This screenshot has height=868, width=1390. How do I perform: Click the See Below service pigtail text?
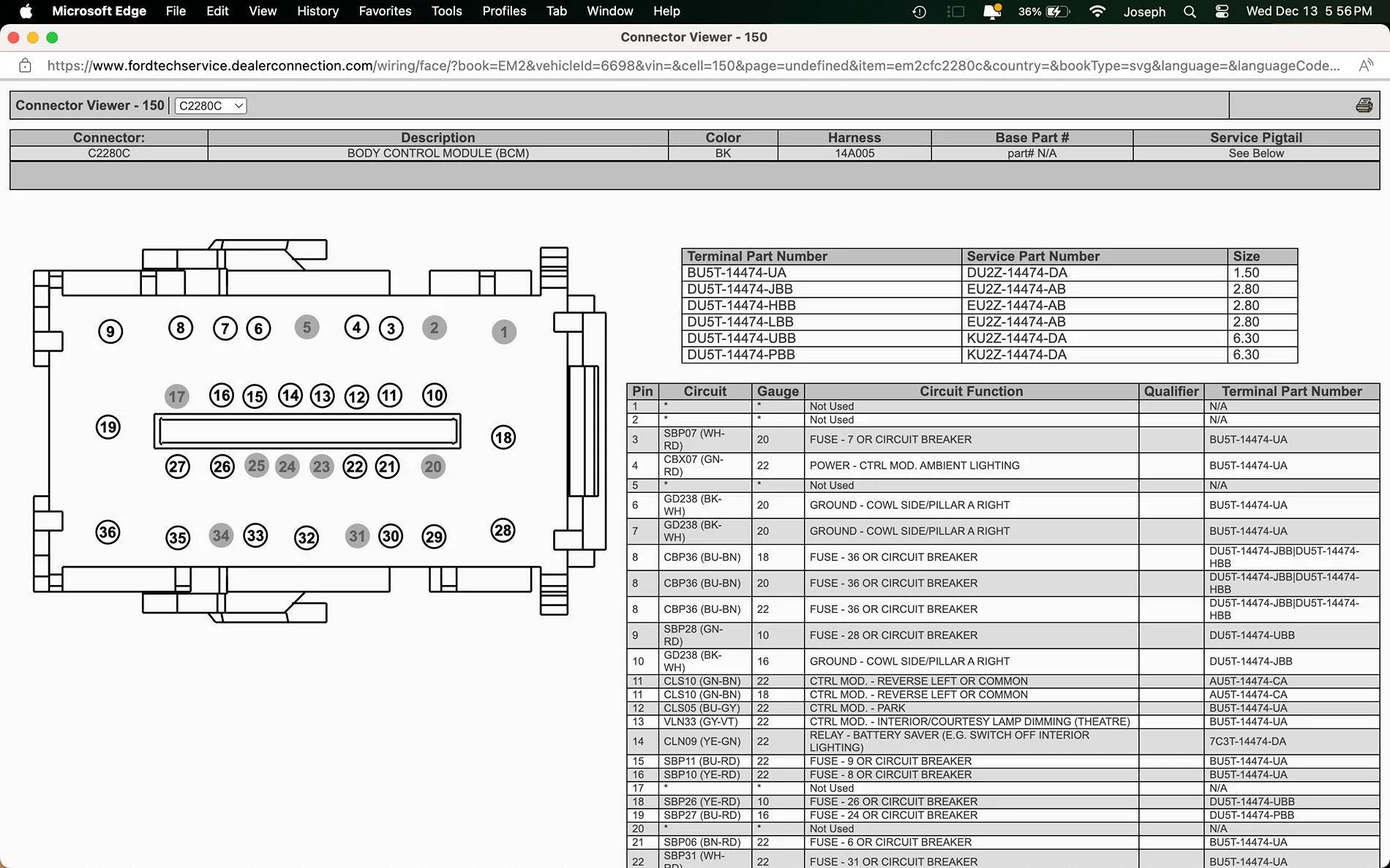(x=1255, y=154)
